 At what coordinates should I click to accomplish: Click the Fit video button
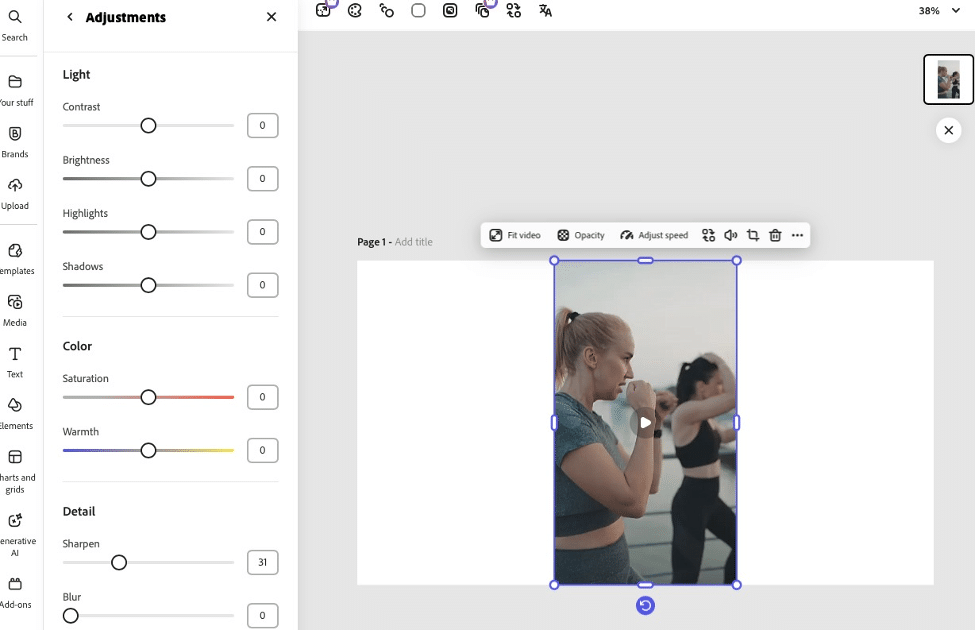click(515, 235)
